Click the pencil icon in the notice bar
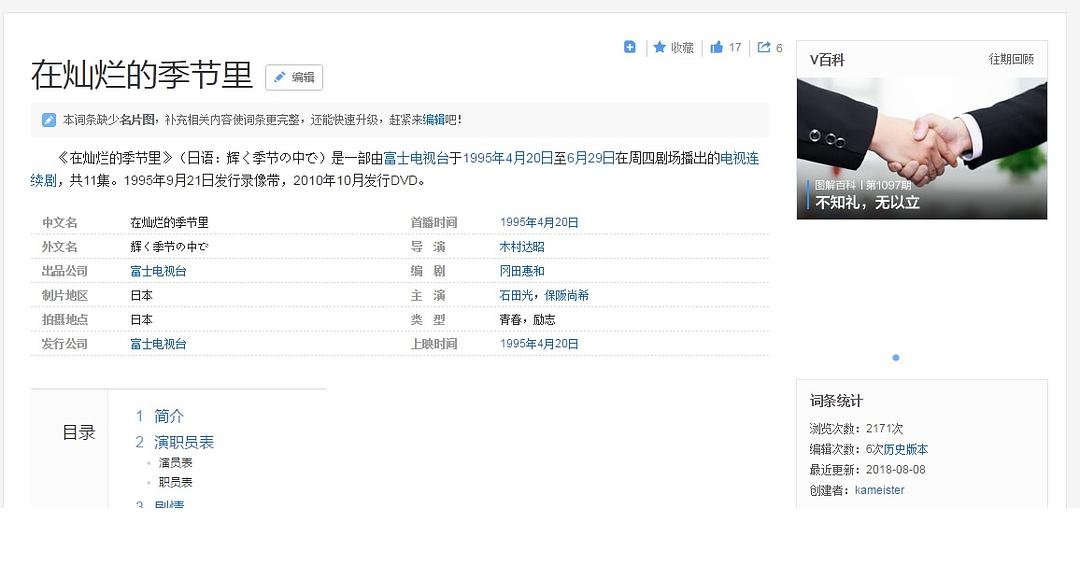The width and height of the screenshot is (1080, 565). pos(49,120)
